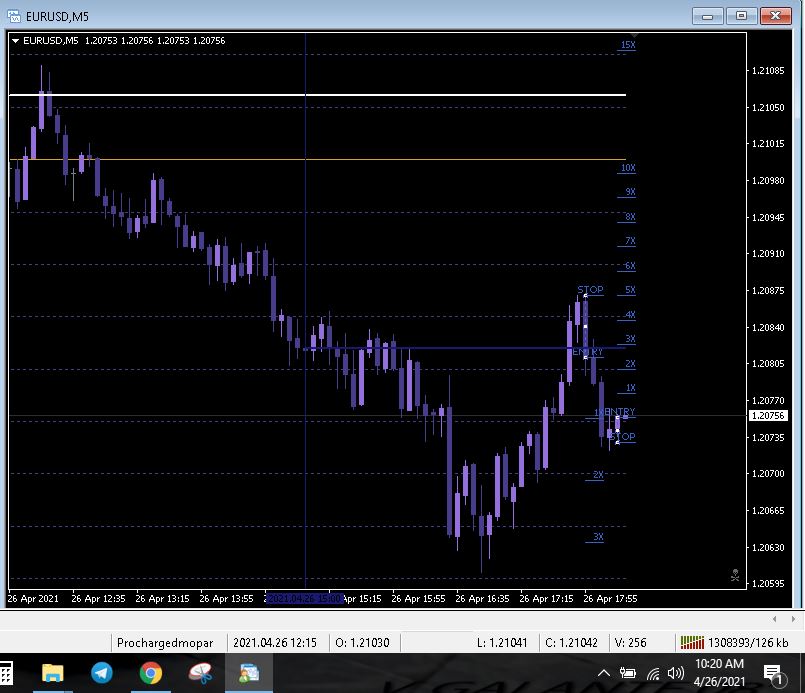Open the connection status bars 1308393/126 kb
Image resolution: width=805 pixels, height=693 pixels.
(x=734, y=643)
